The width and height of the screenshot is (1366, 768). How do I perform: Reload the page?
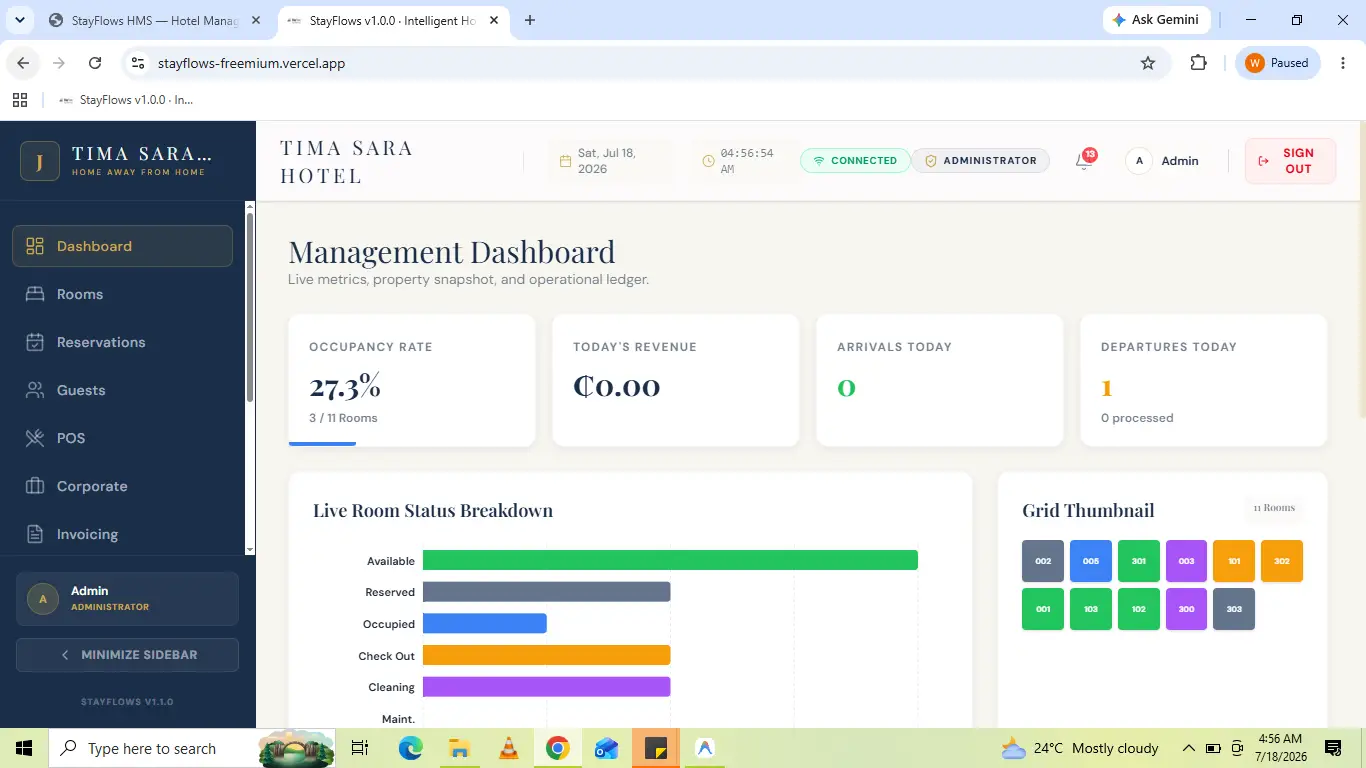point(95,63)
